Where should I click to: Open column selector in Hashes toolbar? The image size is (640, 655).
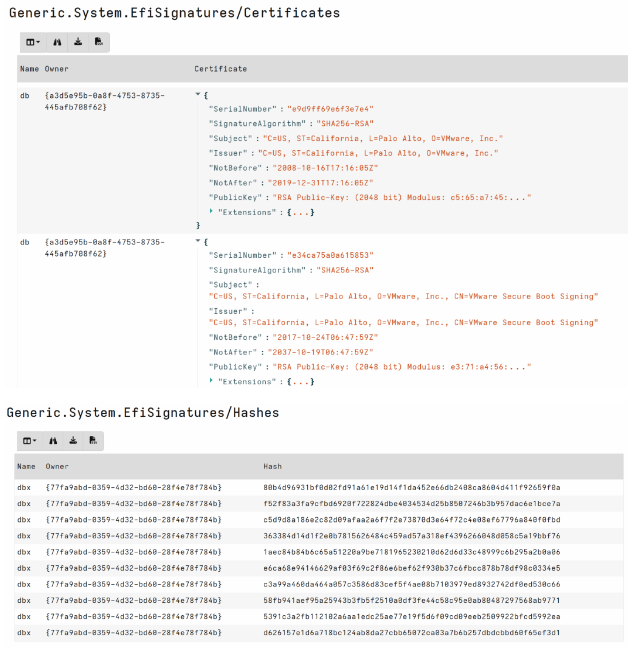pyautogui.click(x=30, y=440)
